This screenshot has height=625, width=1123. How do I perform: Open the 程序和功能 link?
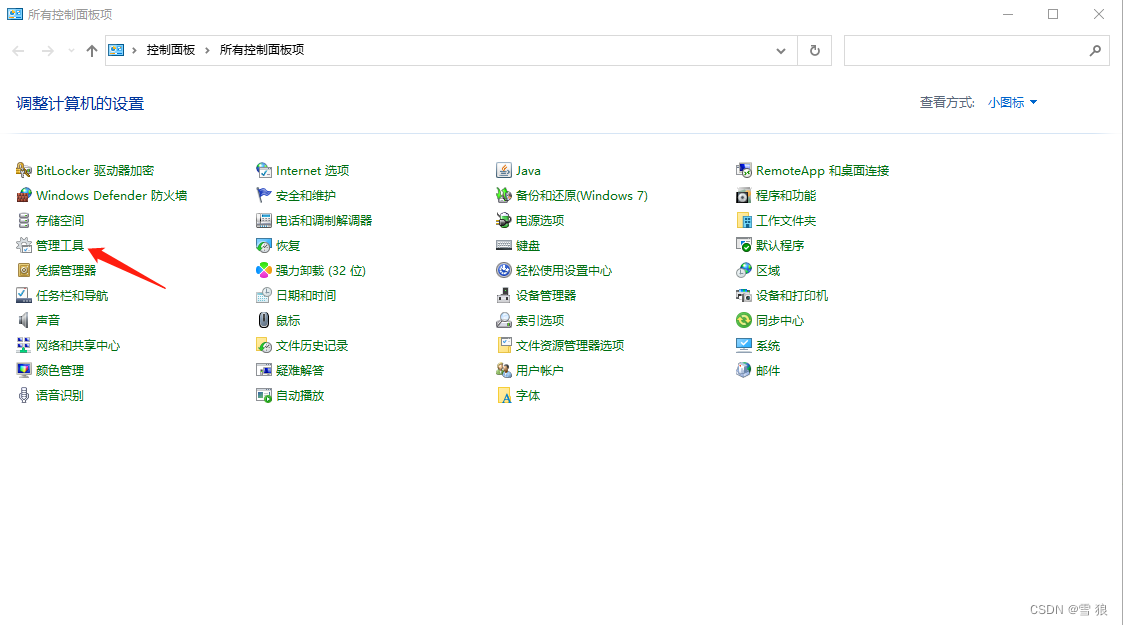click(786, 195)
